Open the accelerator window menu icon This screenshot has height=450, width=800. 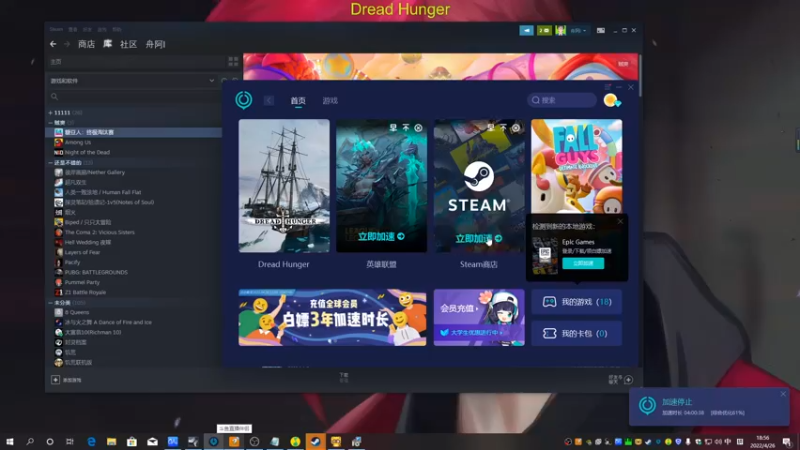point(607,87)
